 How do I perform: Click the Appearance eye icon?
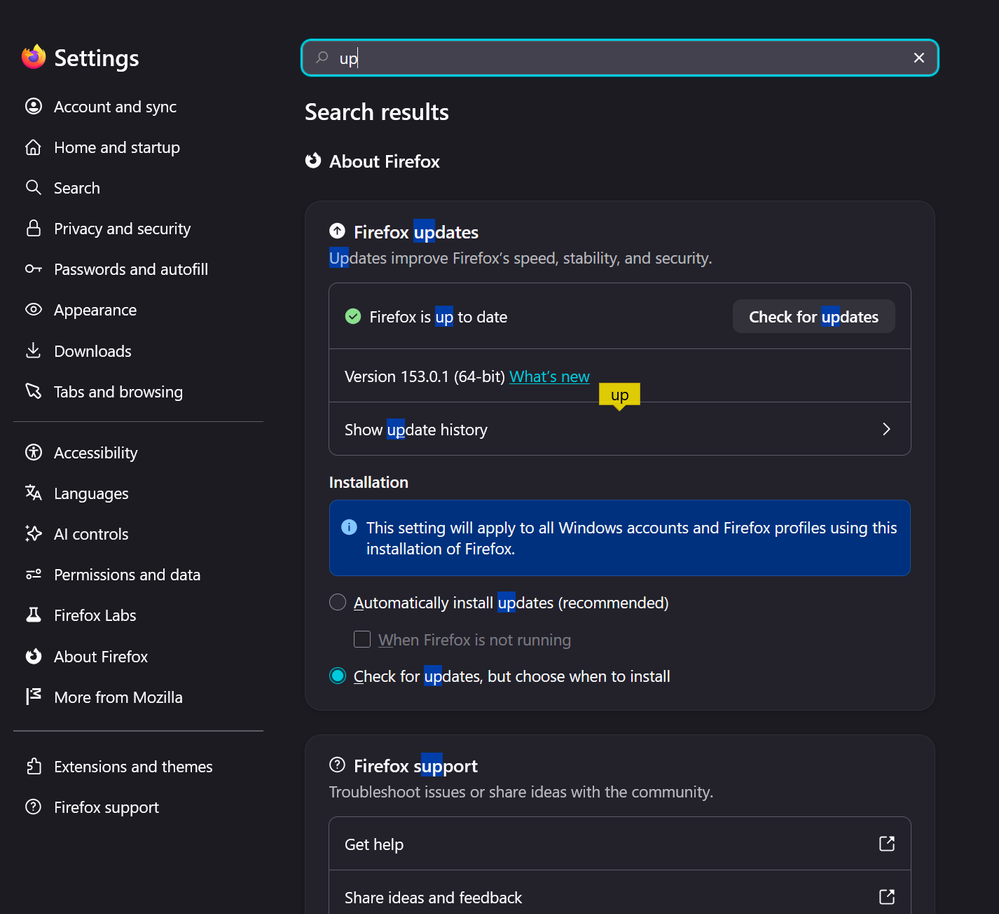pyautogui.click(x=33, y=310)
